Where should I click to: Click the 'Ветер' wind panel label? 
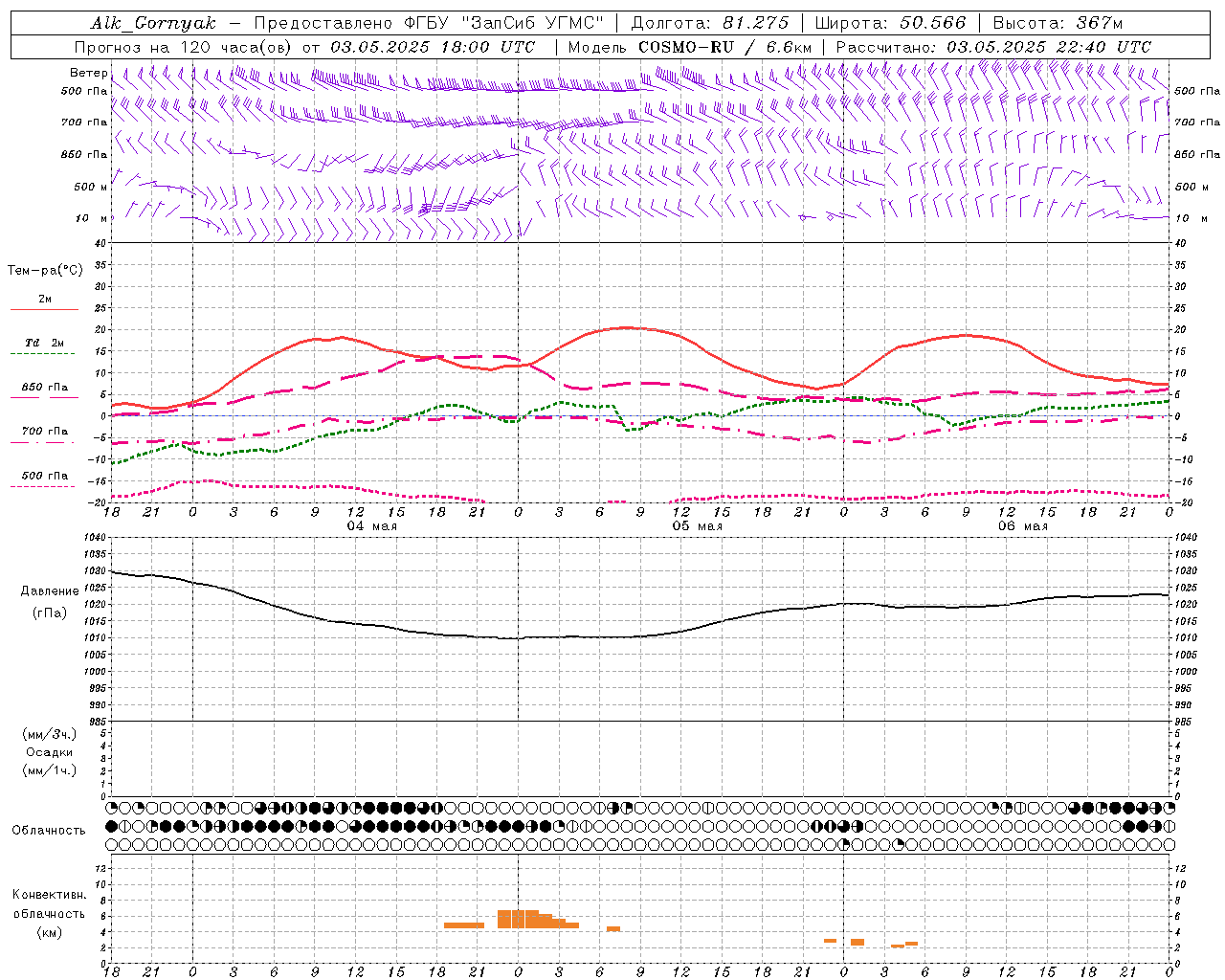pyautogui.click(x=88, y=73)
